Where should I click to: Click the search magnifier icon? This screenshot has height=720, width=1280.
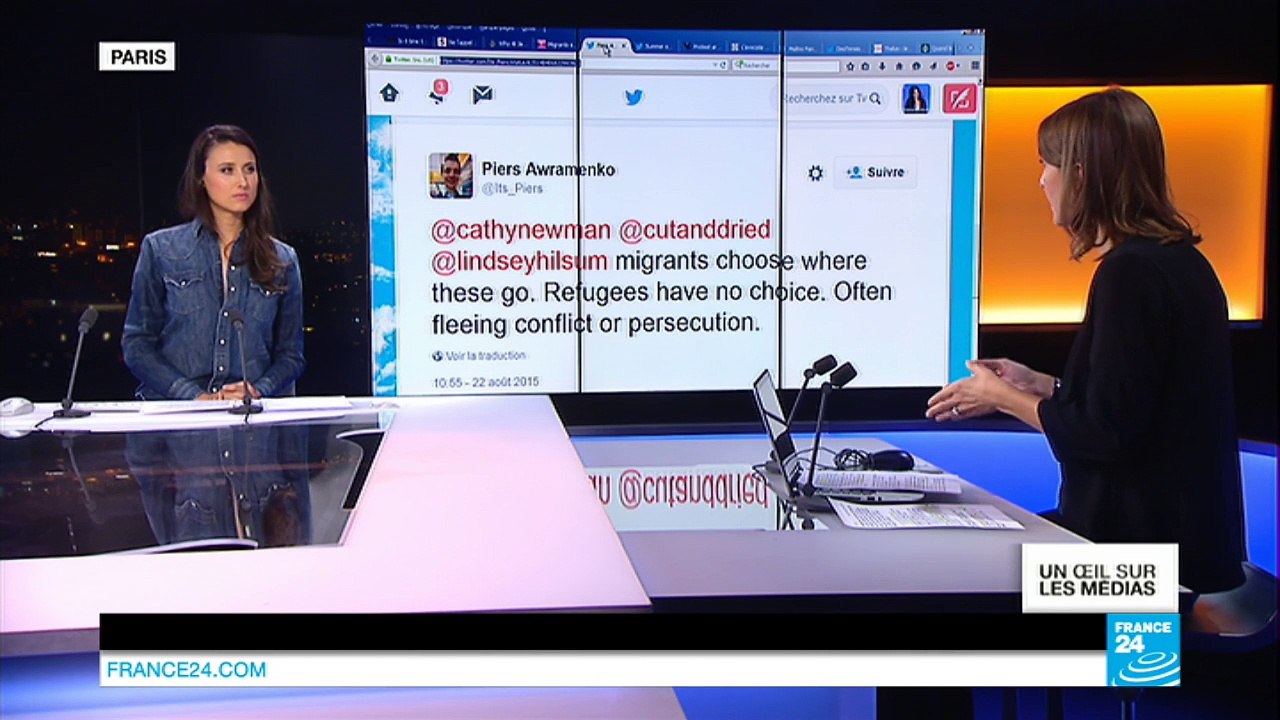875,98
